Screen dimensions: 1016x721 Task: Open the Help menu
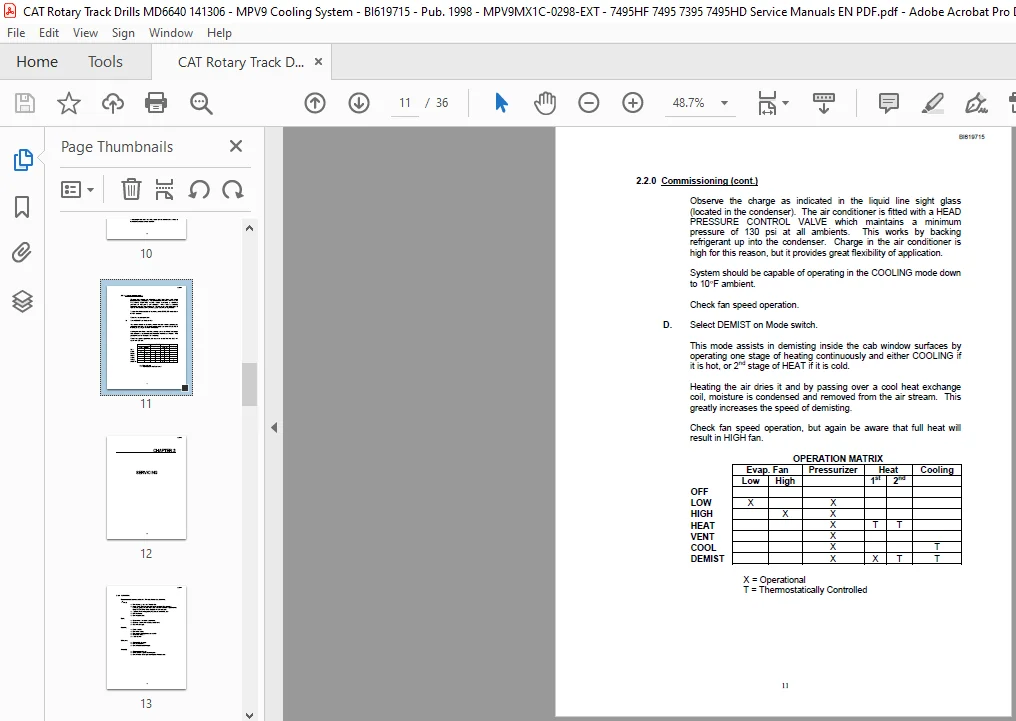[x=219, y=32]
